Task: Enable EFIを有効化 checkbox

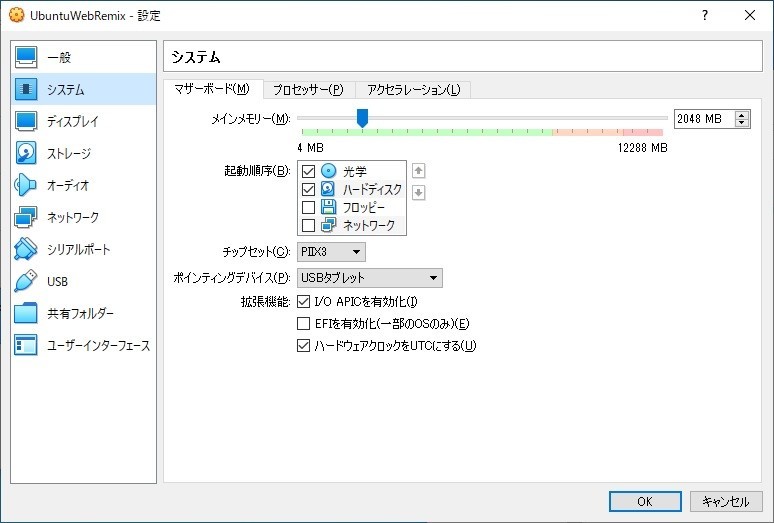Action: point(304,324)
